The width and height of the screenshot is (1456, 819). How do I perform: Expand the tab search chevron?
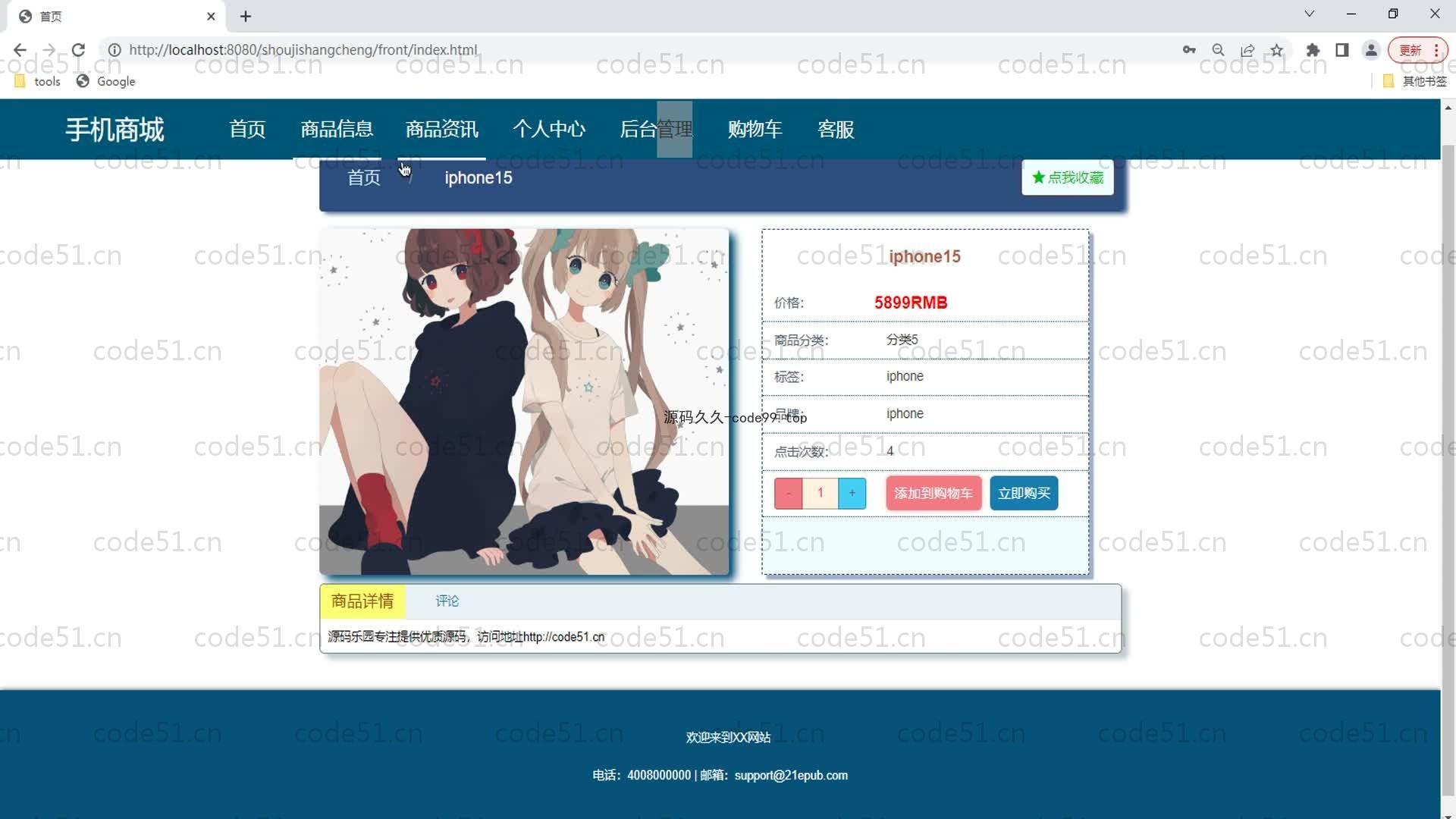[1309, 14]
